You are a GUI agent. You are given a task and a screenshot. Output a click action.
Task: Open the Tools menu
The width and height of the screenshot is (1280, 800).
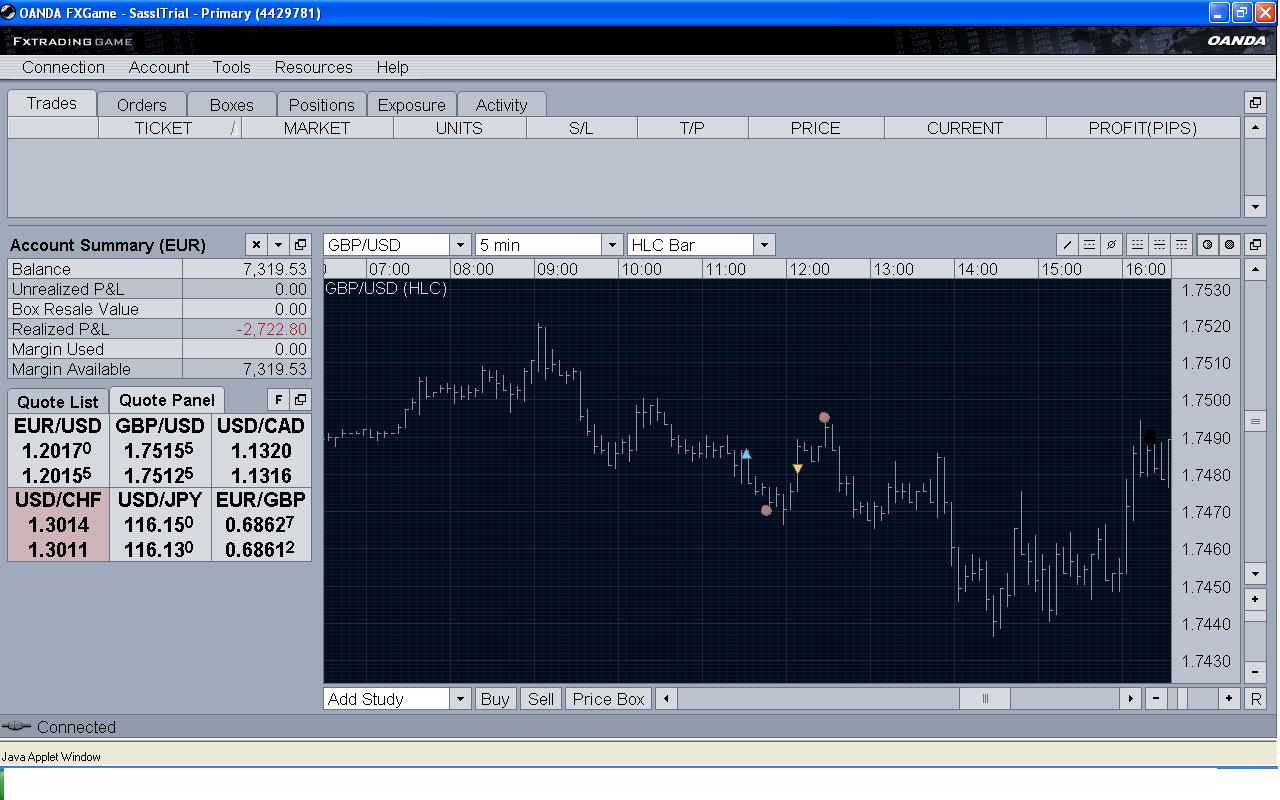[231, 67]
